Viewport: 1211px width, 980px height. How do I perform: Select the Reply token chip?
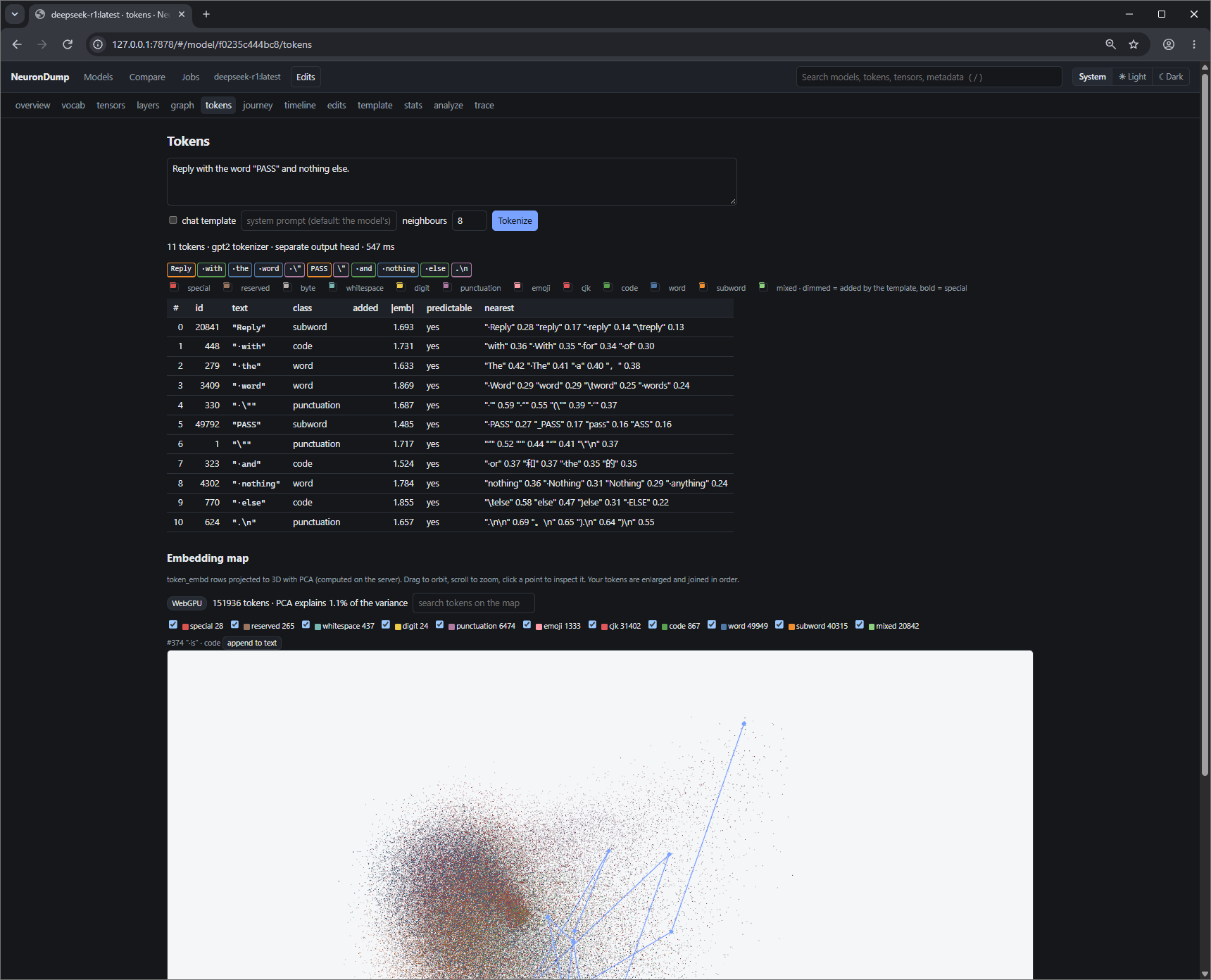(181, 269)
